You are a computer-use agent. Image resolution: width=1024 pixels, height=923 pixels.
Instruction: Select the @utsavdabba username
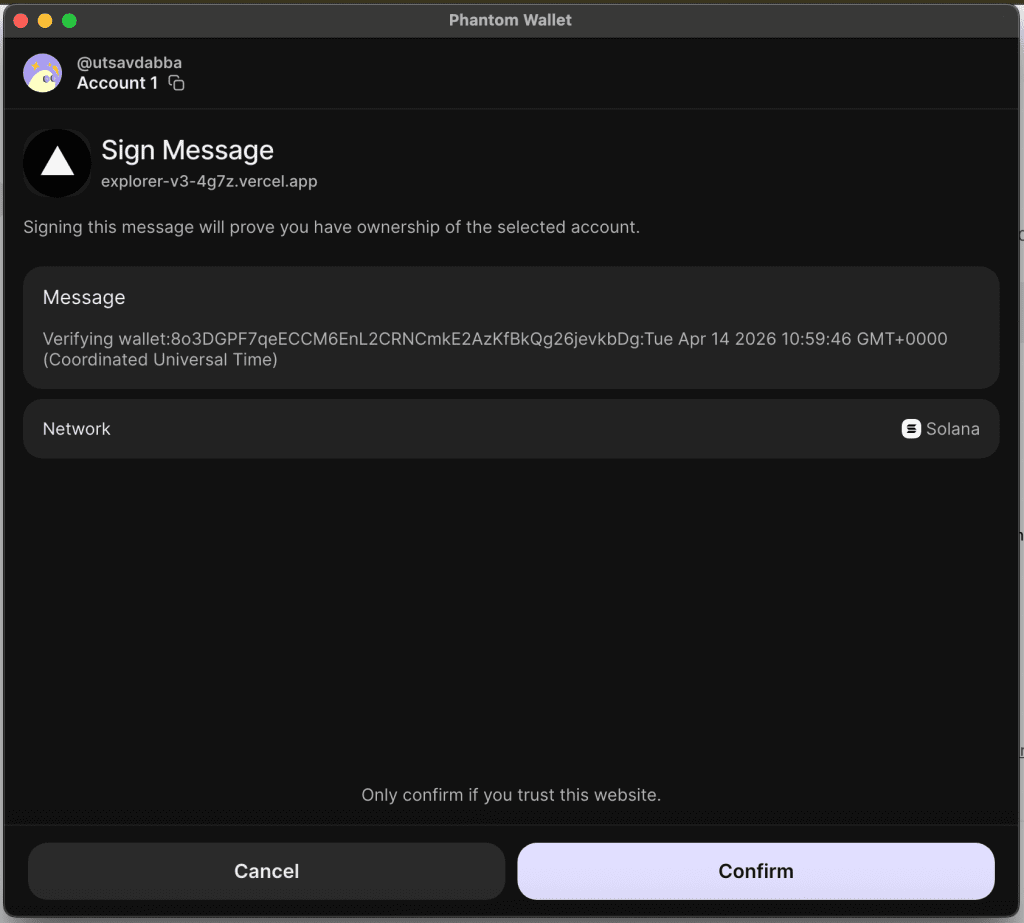click(x=129, y=62)
